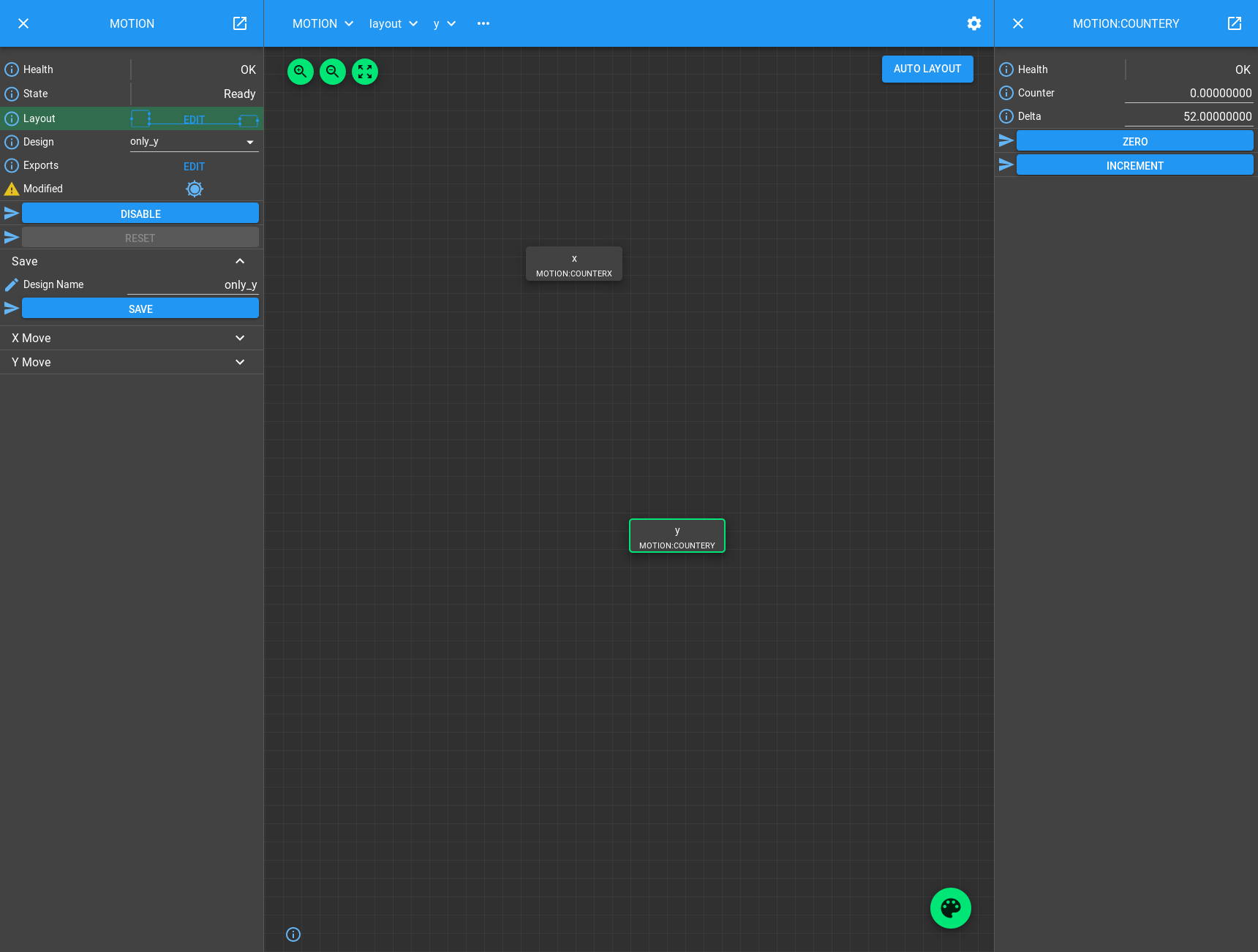Open the settings gear icon
1258x952 pixels.
(973, 23)
